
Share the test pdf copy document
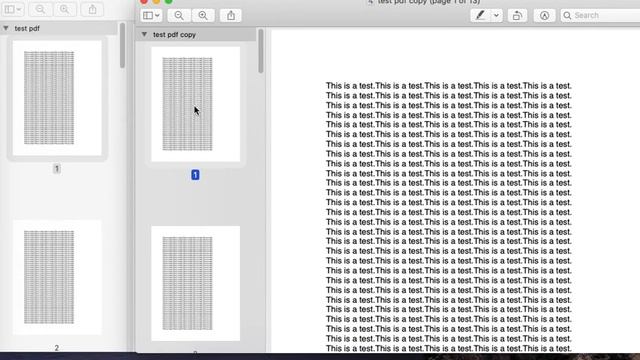tap(231, 16)
